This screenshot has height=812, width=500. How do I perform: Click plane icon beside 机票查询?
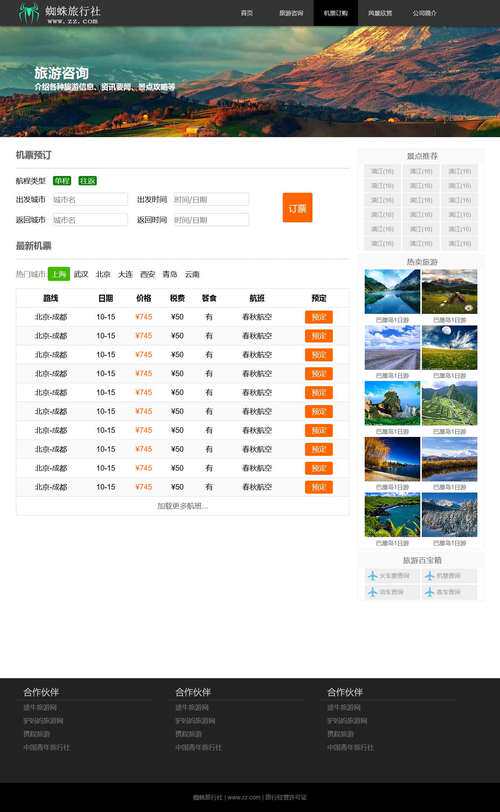(x=429, y=575)
